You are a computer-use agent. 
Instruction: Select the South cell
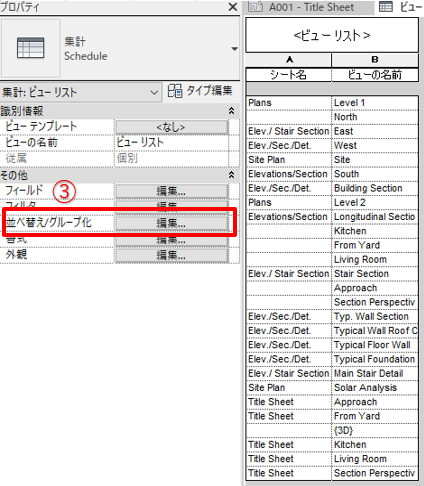(x=375, y=174)
